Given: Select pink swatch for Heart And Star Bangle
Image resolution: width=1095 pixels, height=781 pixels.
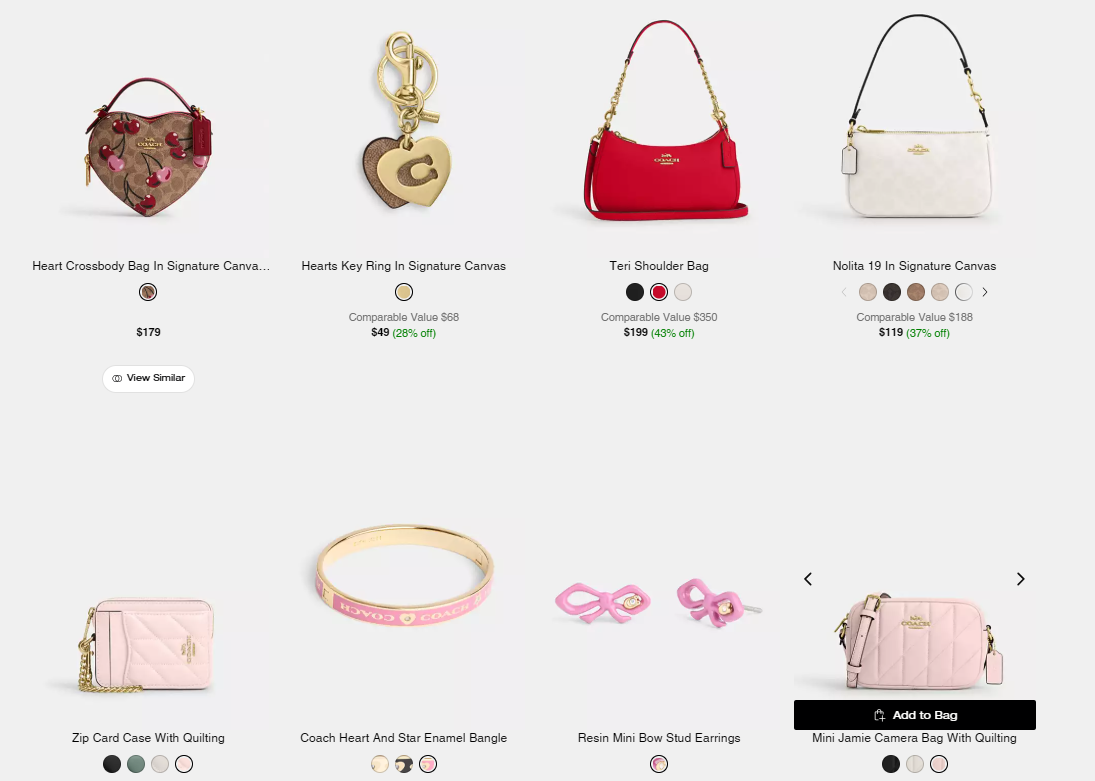Looking at the screenshot, I should tap(427, 764).
